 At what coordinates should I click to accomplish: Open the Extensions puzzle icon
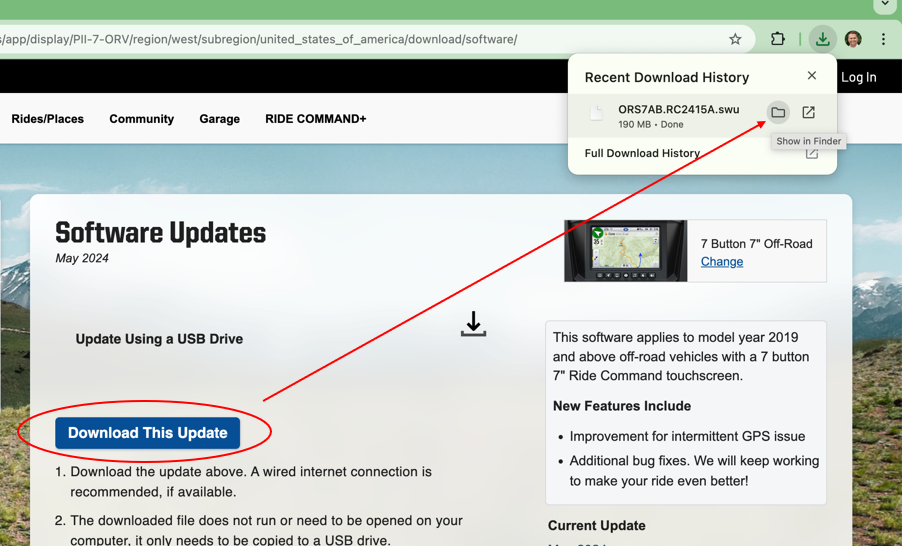[777, 39]
